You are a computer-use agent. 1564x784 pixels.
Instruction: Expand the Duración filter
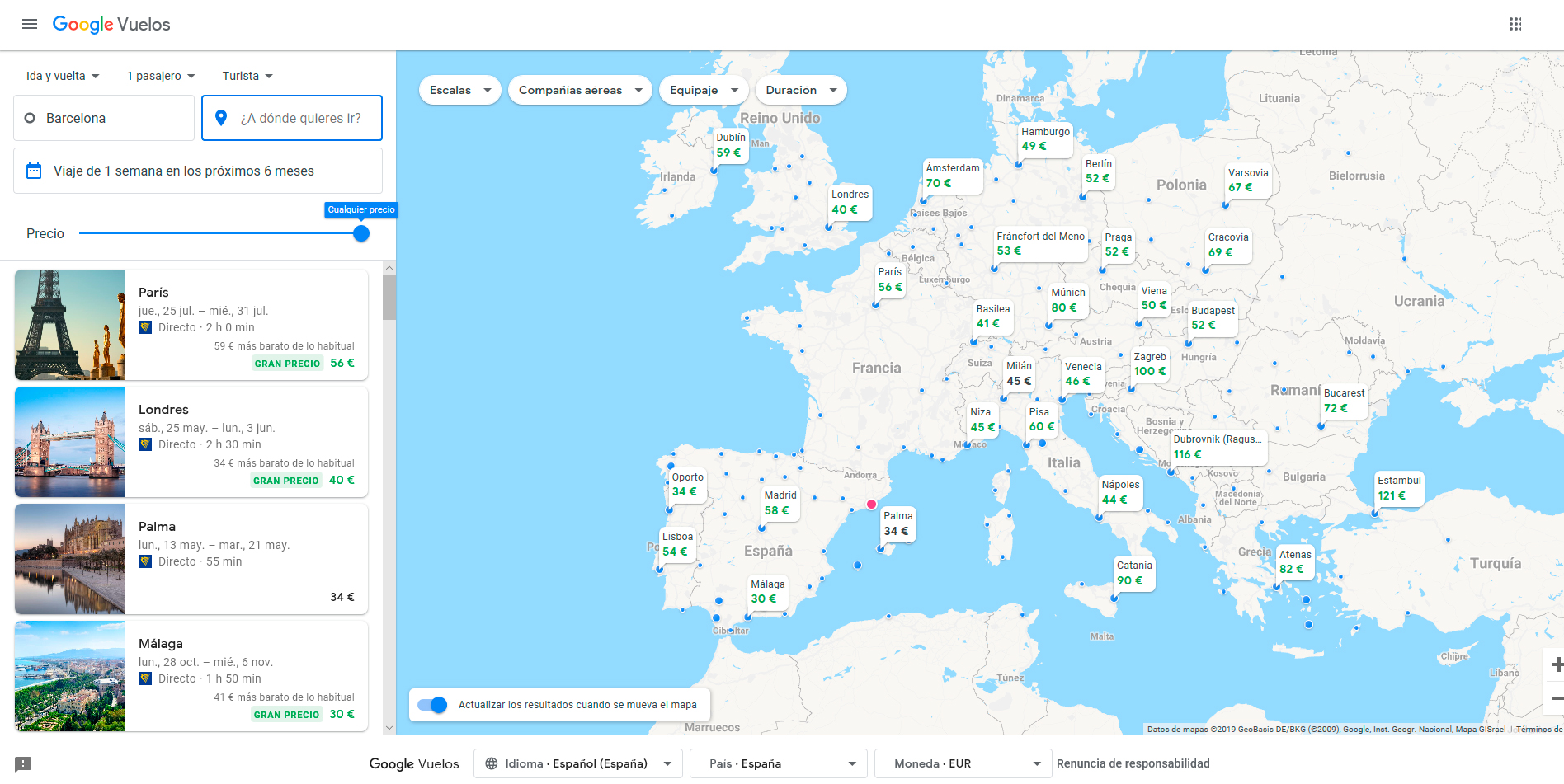coord(801,90)
